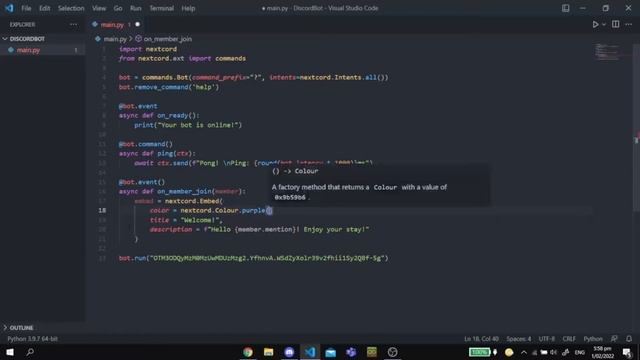Open Explorer more actions ellipsis

pyautogui.click(x=73, y=24)
